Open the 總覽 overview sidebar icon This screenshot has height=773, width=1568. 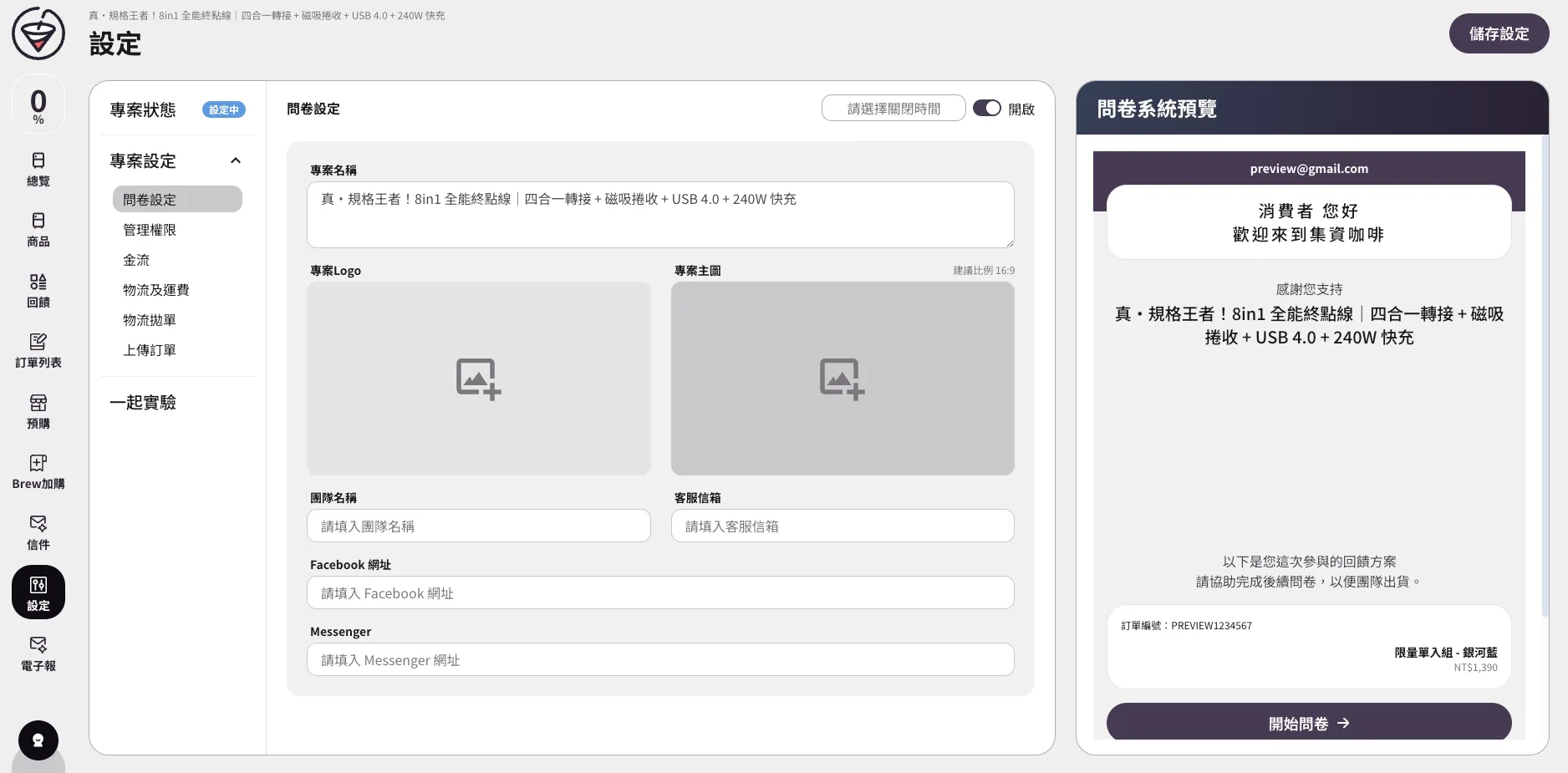tap(38, 170)
